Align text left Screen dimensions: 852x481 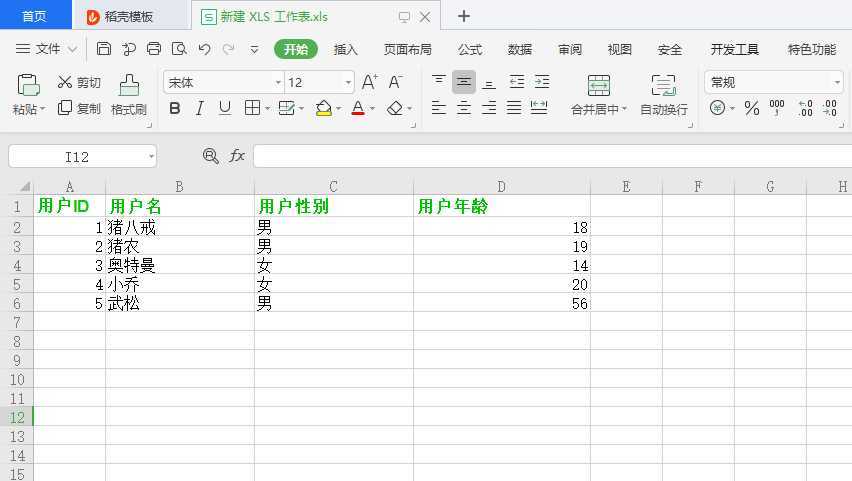coord(438,108)
